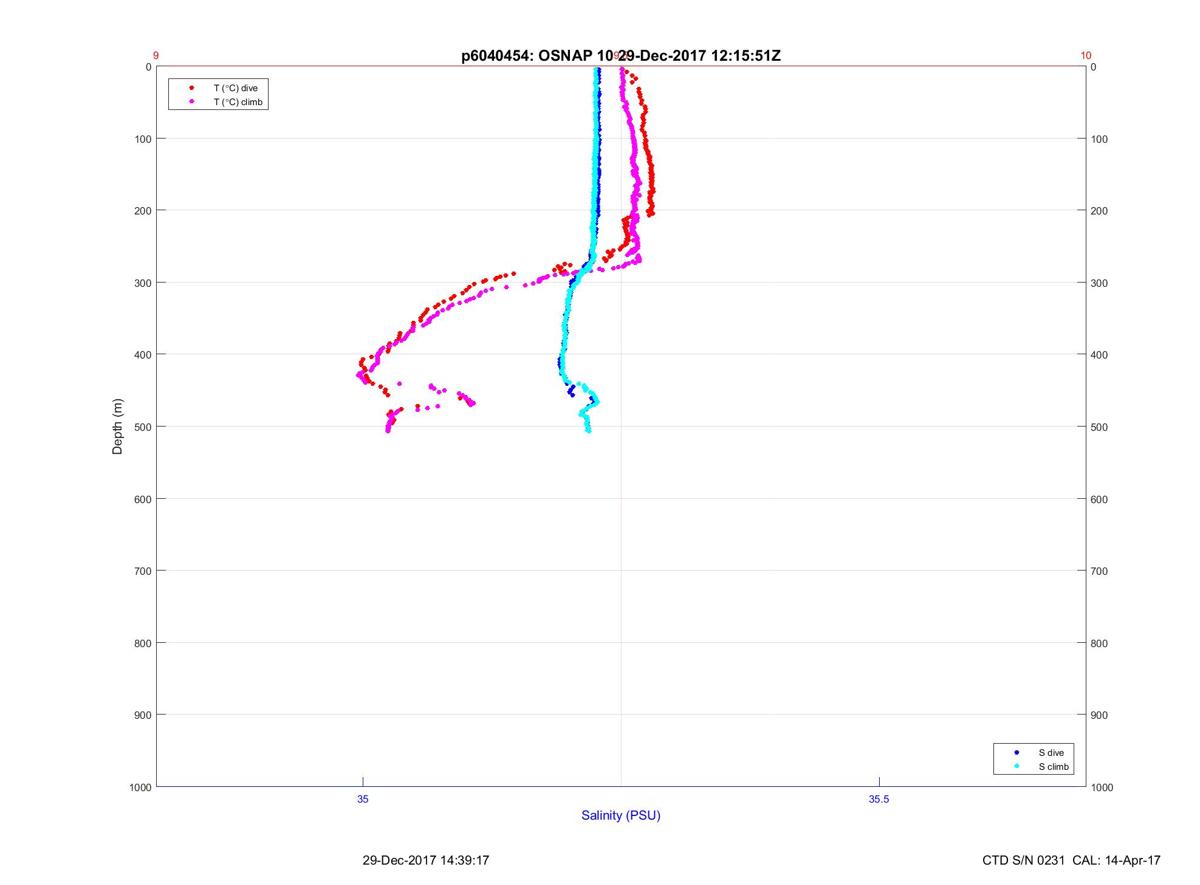Click the "800" depth tick on right axis
1200x885 pixels.
tap(1100, 643)
